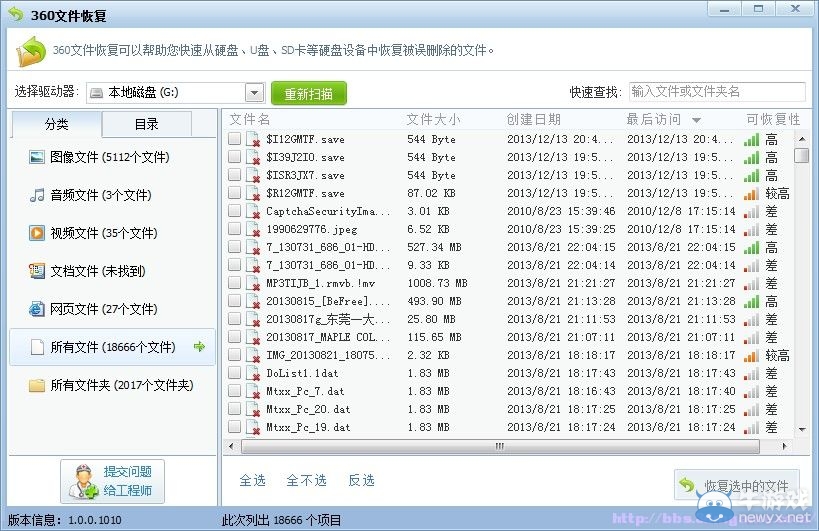Screen dimensions: 819x531
Task: Click deleted file icon of DoList1.1dat
Action: pyautogui.click(x=253, y=373)
